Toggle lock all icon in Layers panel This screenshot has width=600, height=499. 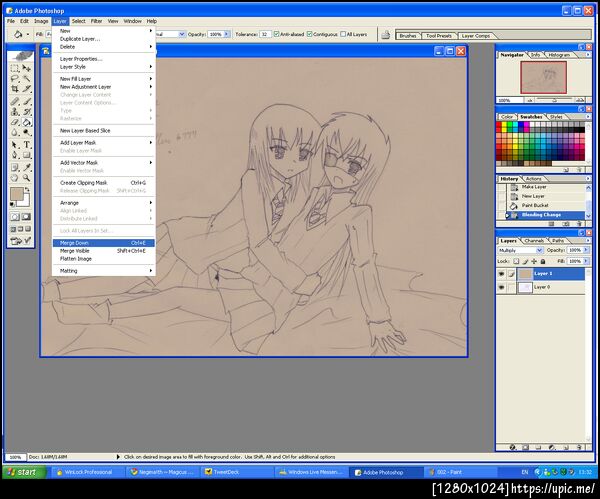coord(543,262)
